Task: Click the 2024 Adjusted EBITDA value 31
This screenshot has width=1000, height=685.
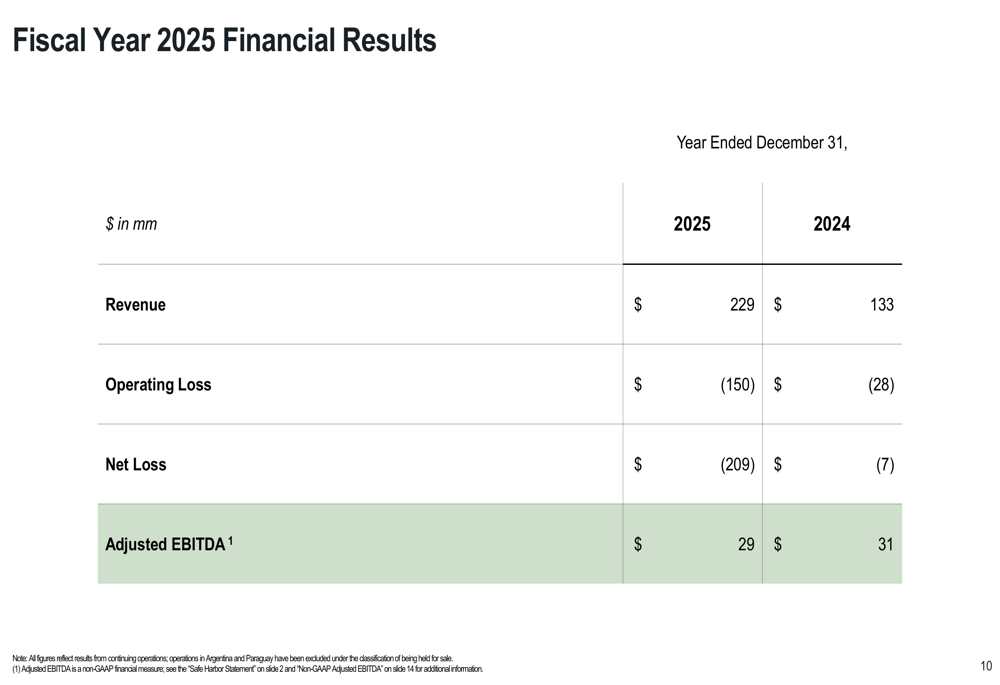Action: point(885,545)
